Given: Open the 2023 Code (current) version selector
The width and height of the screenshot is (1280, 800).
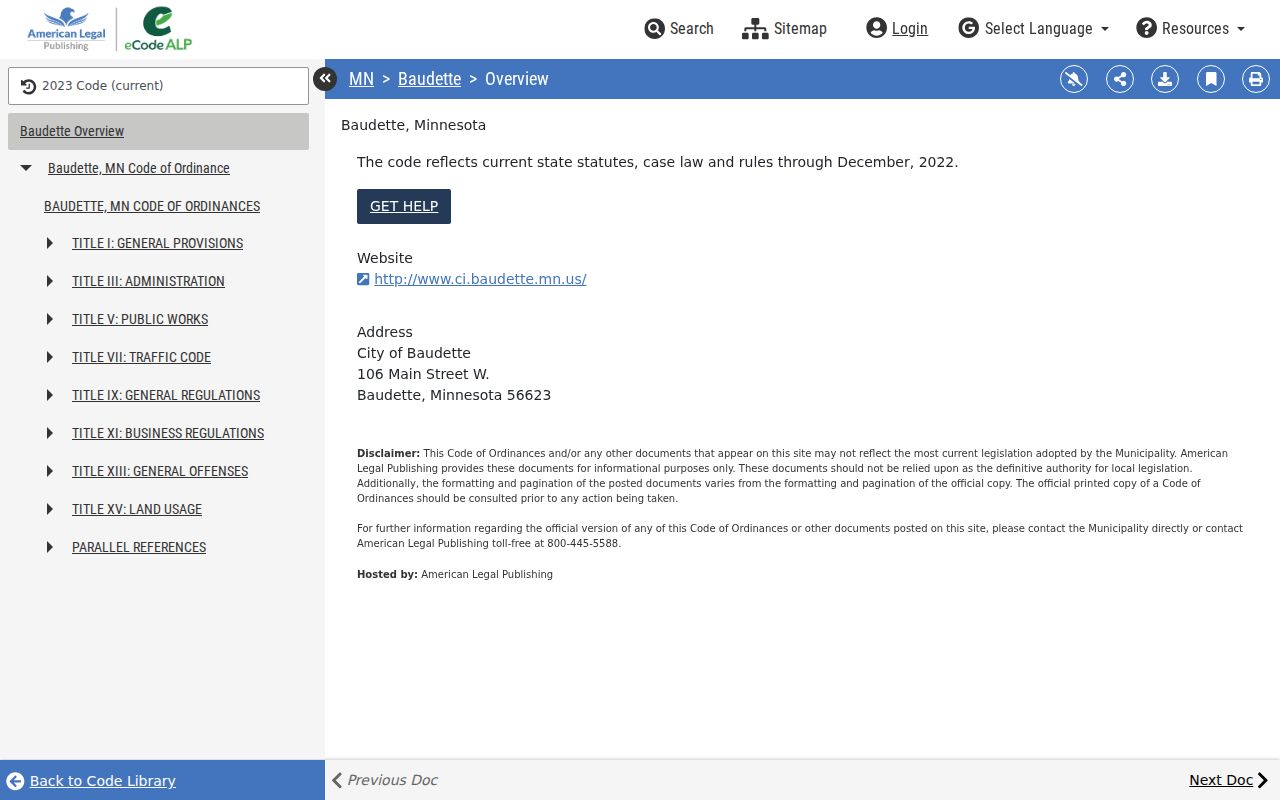Looking at the screenshot, I should [158, 86].
